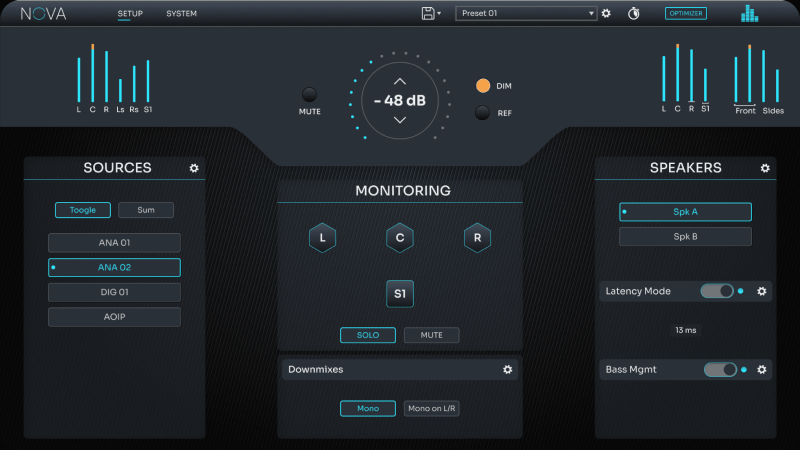Open the Preset 01 dropdown
Viewport: 800px width, 450px height.
point(526,13)
